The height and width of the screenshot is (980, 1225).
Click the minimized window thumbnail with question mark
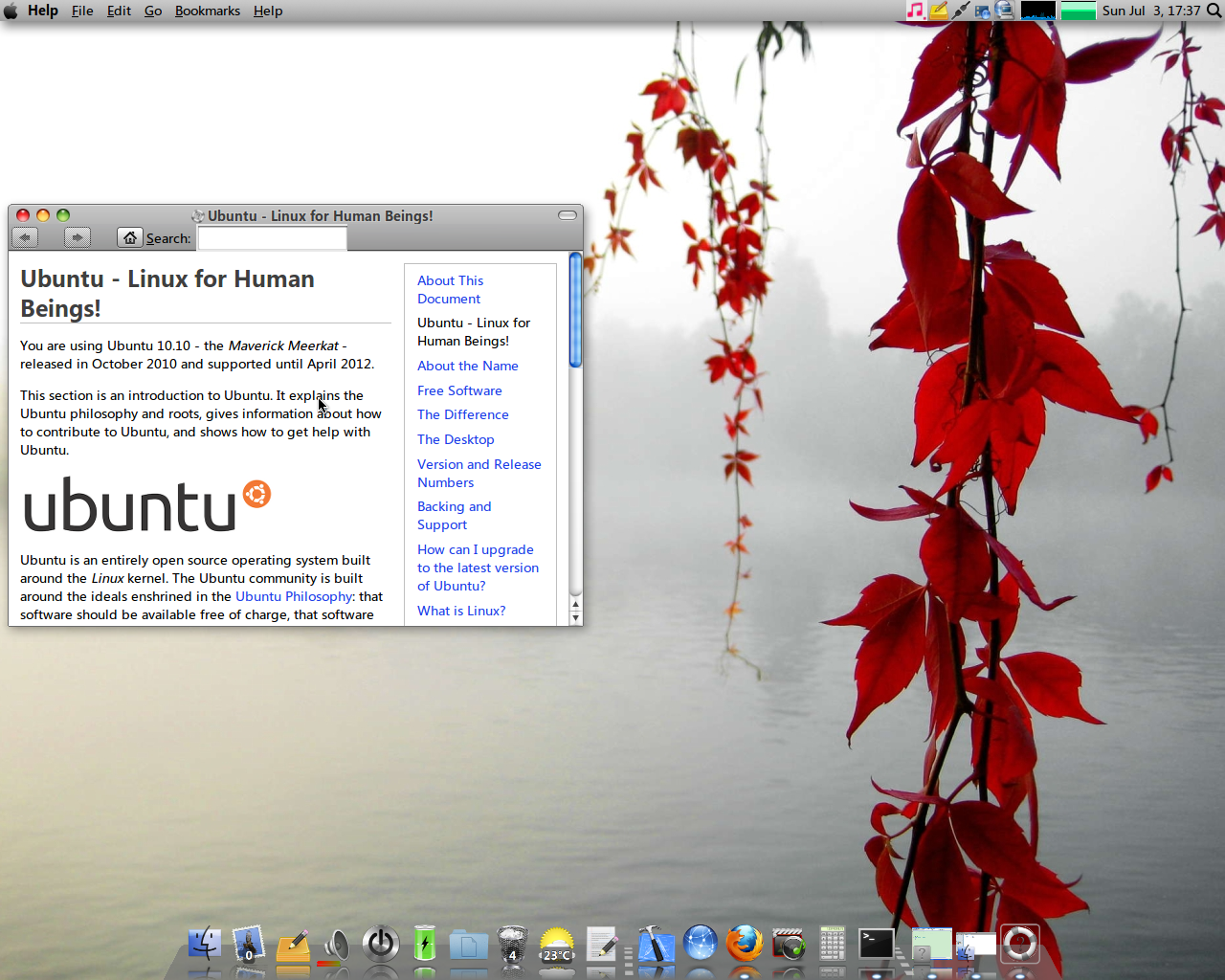click(931, 945)
